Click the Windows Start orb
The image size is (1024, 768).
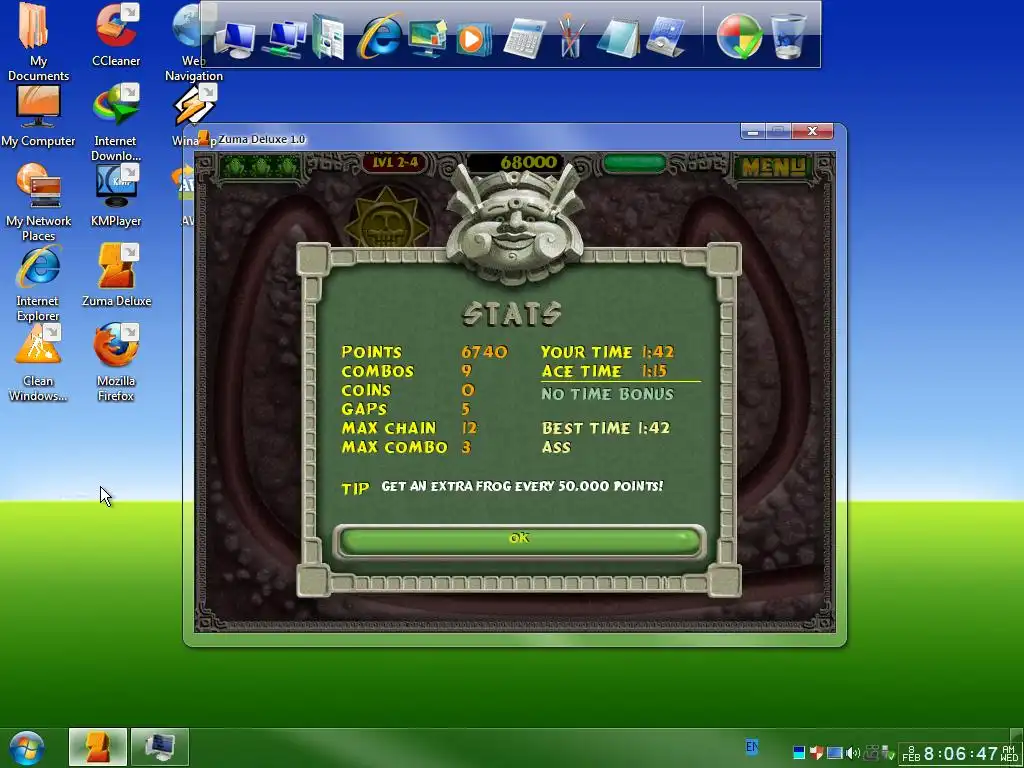pos(27,748)
